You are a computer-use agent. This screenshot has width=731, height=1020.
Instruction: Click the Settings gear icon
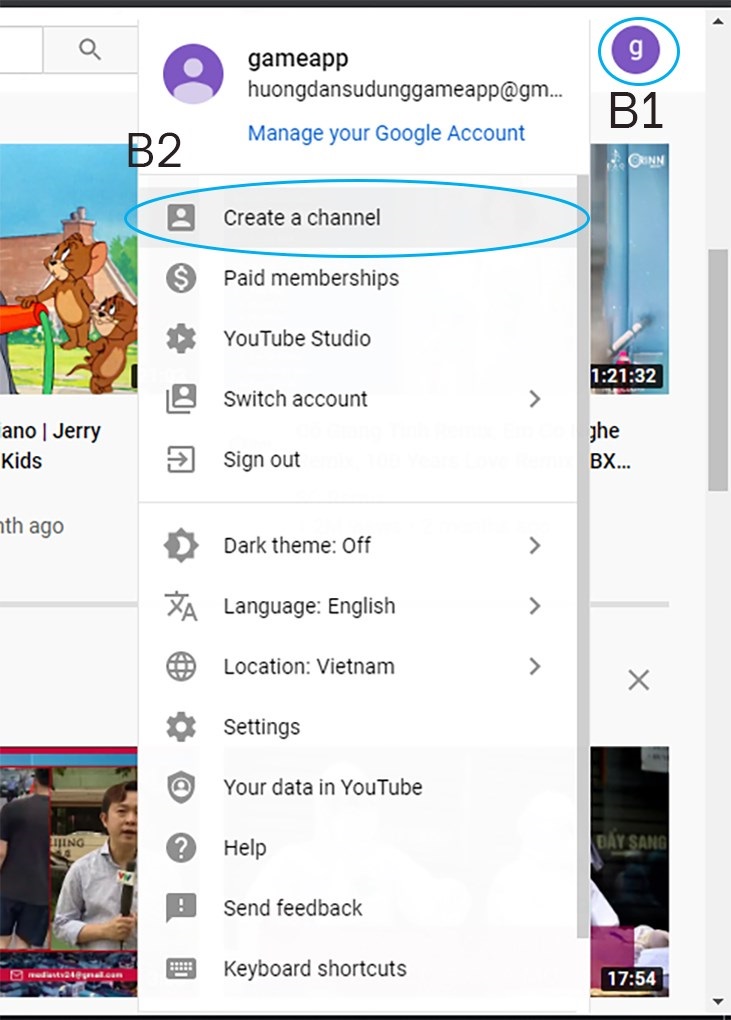181,727
